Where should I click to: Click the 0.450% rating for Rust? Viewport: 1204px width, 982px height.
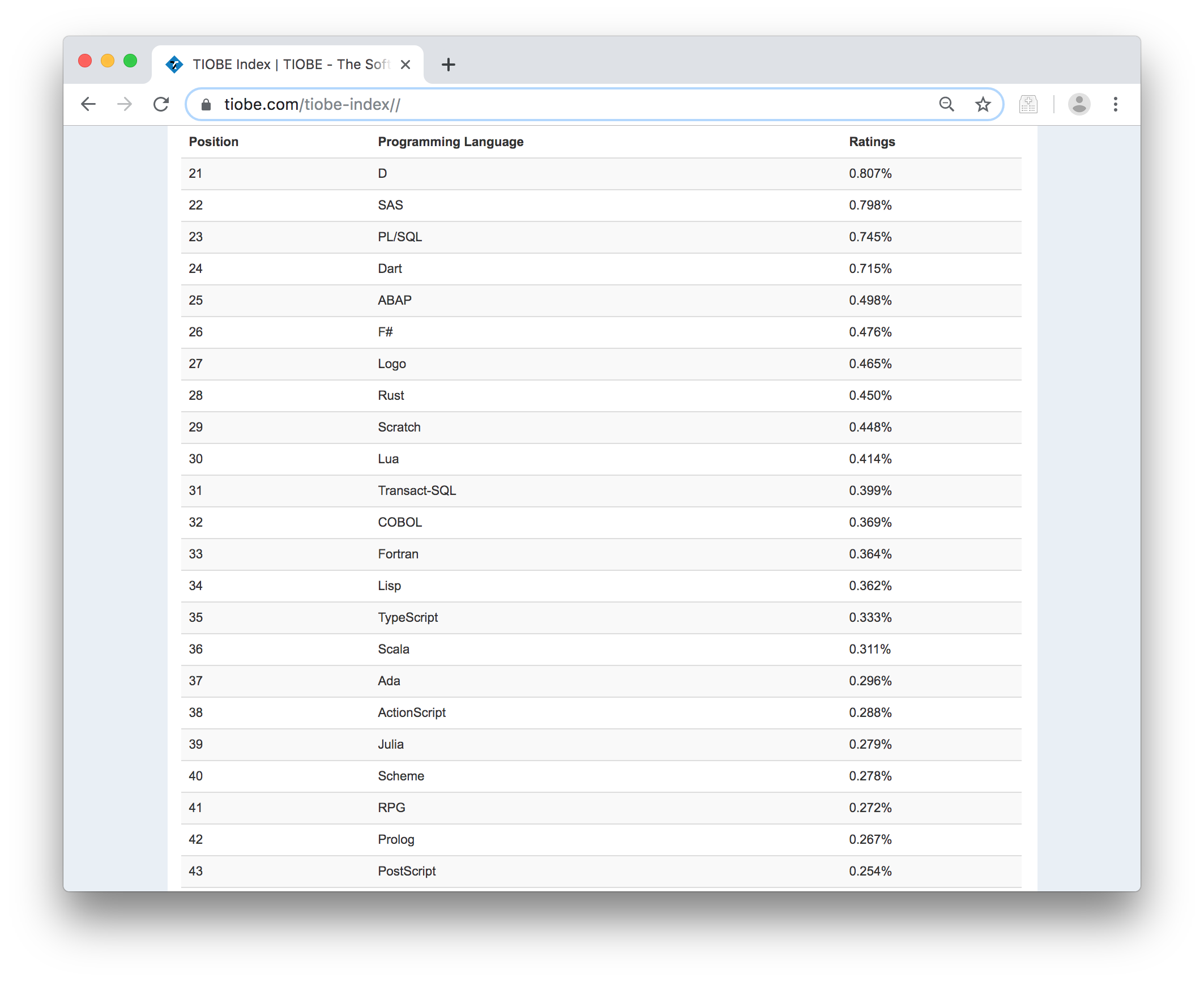pyautogui.click(x=870, y=395)
